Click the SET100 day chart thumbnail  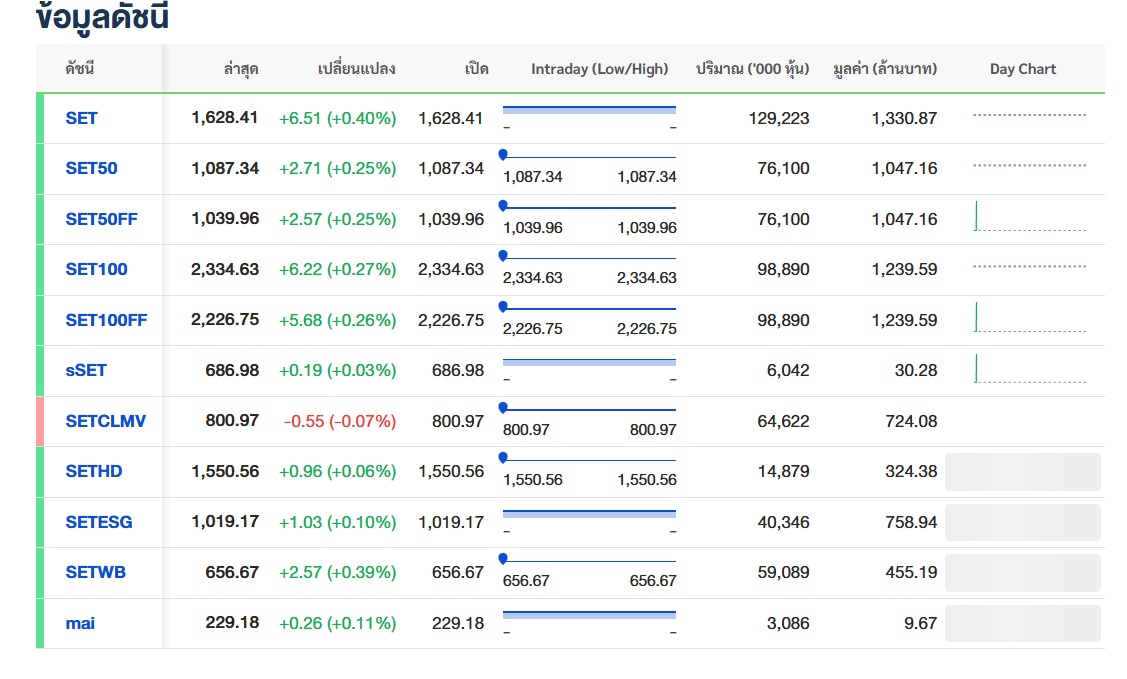coord(1029,267)
